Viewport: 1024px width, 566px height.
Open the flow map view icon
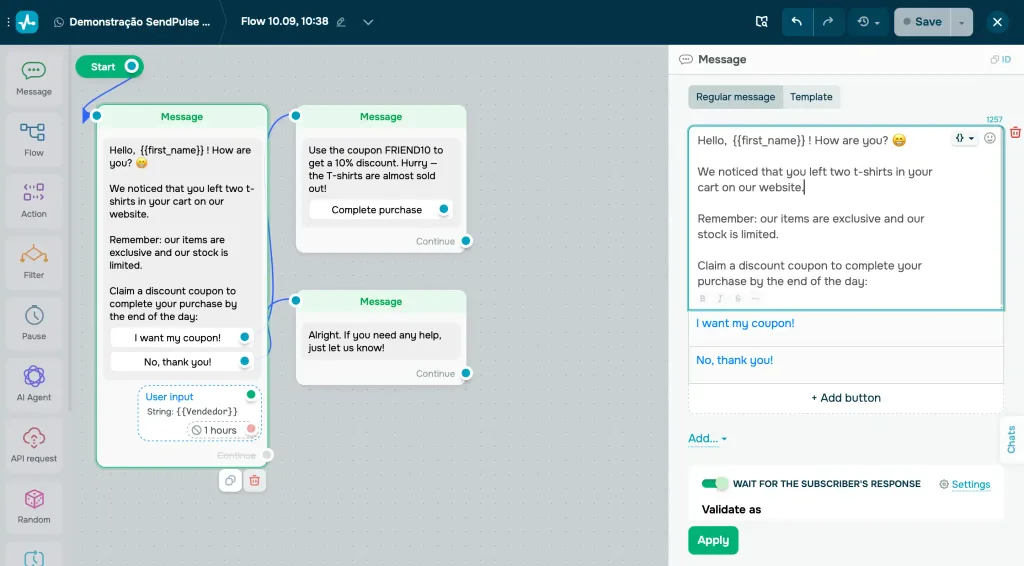(761, 22)
